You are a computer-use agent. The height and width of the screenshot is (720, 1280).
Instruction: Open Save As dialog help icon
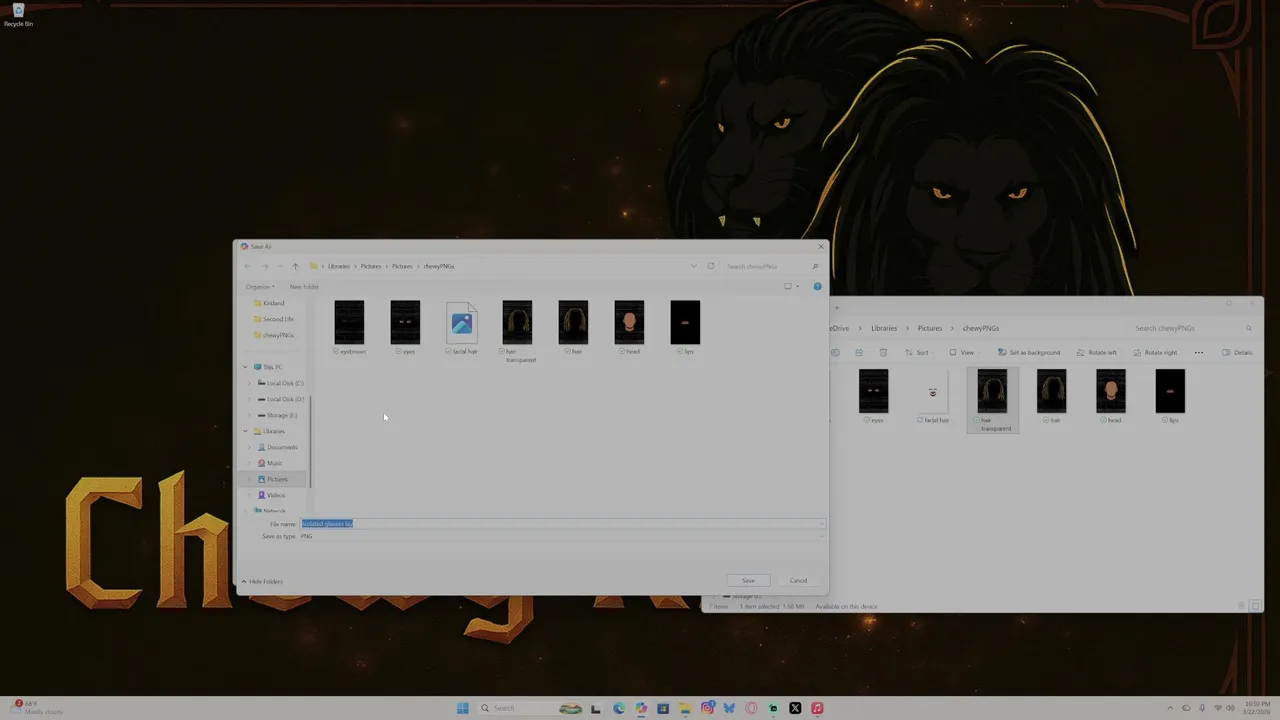coord(817,287)
